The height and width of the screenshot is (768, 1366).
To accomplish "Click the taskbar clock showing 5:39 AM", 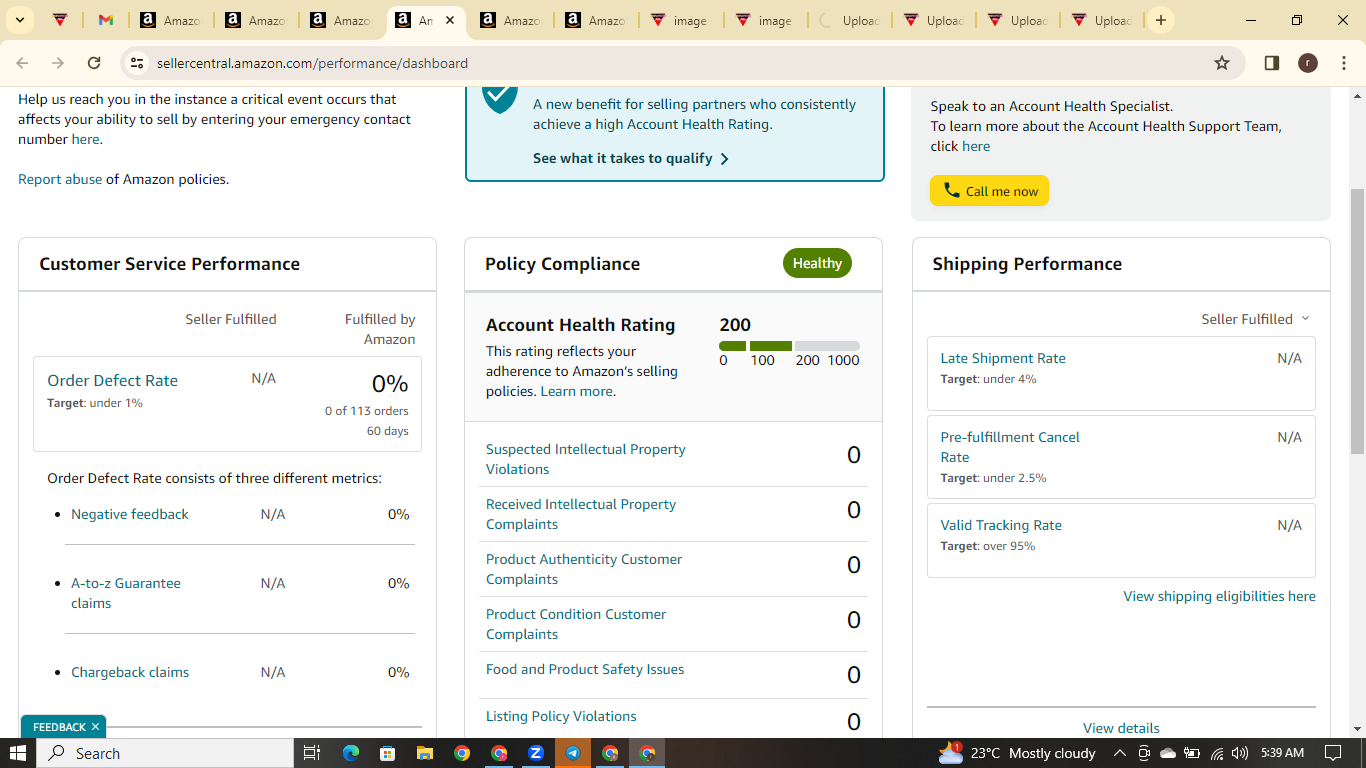I will coord(1282,753).
